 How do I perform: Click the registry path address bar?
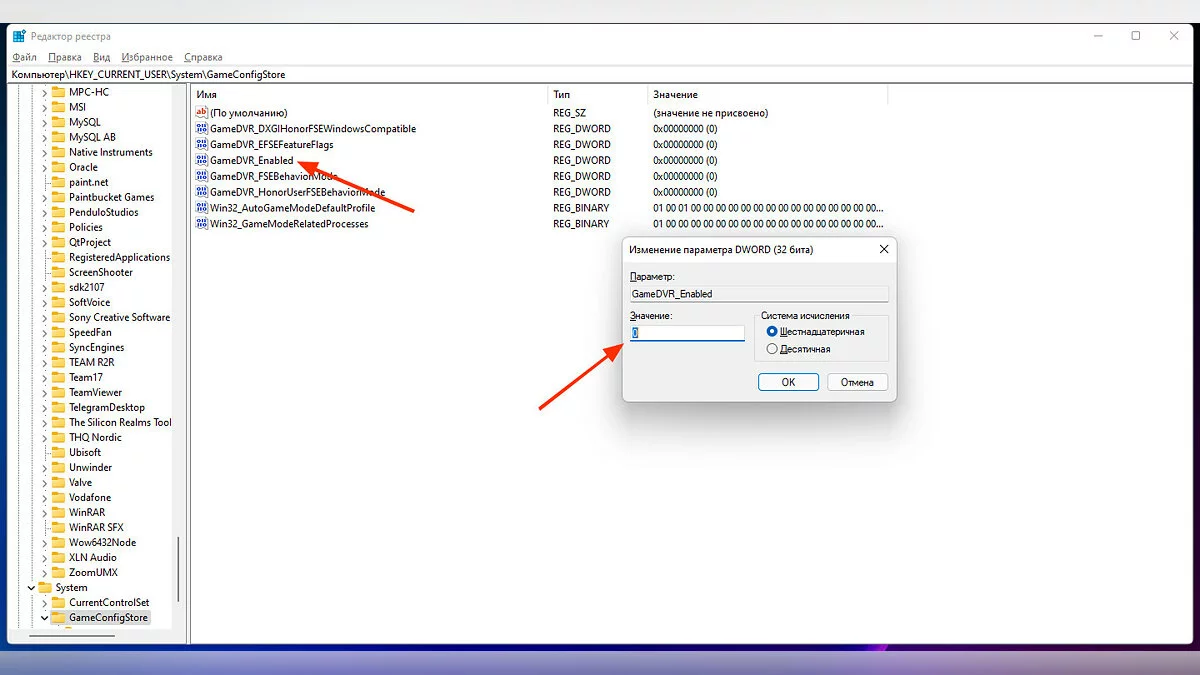click(600, 74)
